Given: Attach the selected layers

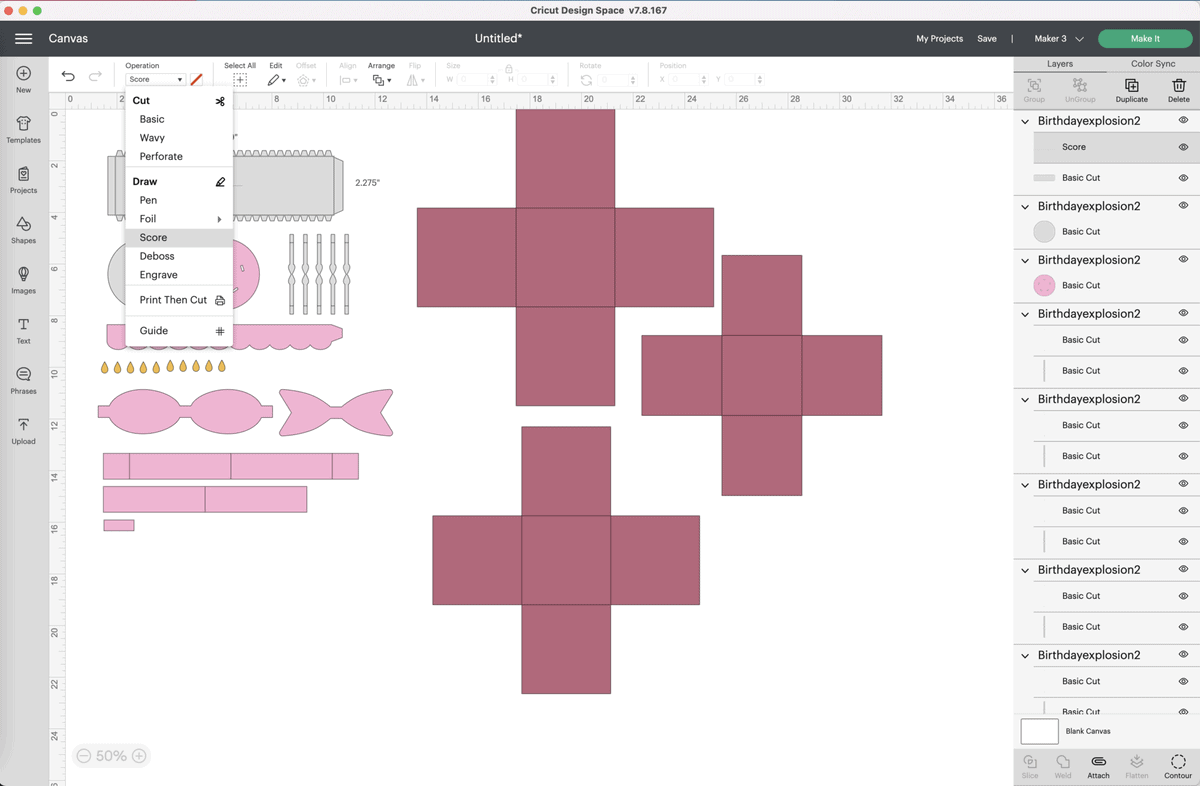Looking at the screenshot, I should coord(1098,765).
